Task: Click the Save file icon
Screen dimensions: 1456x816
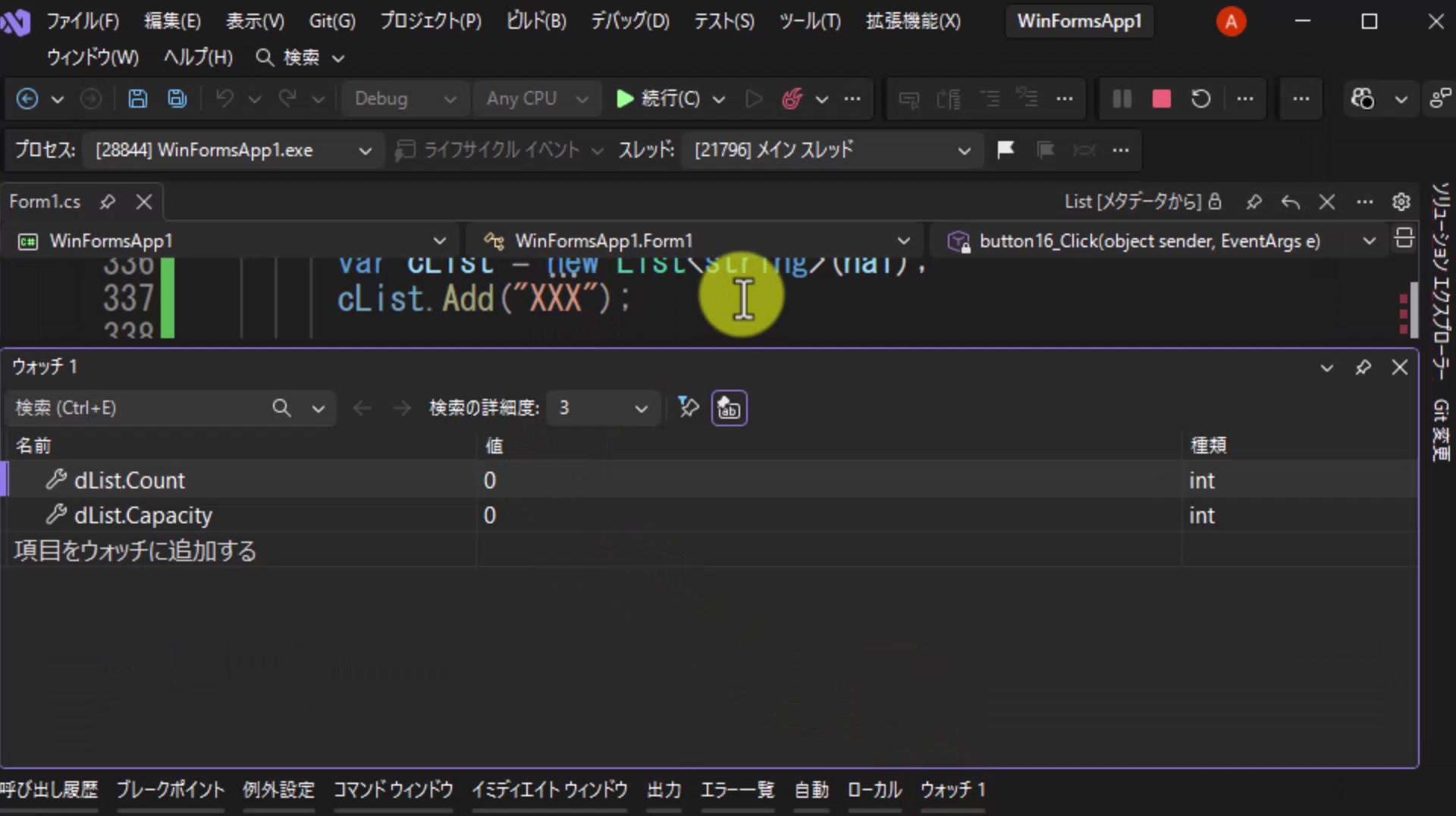Action: [137, 99]
